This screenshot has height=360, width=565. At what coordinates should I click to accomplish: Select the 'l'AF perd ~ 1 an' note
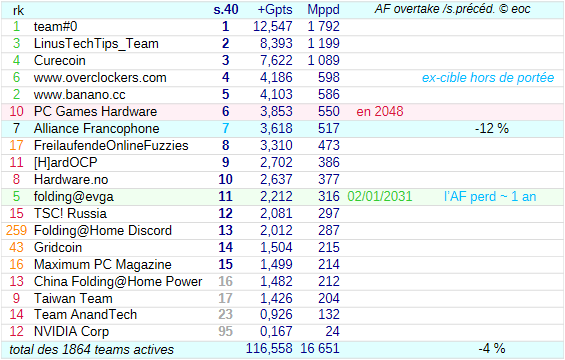point(490,197)
